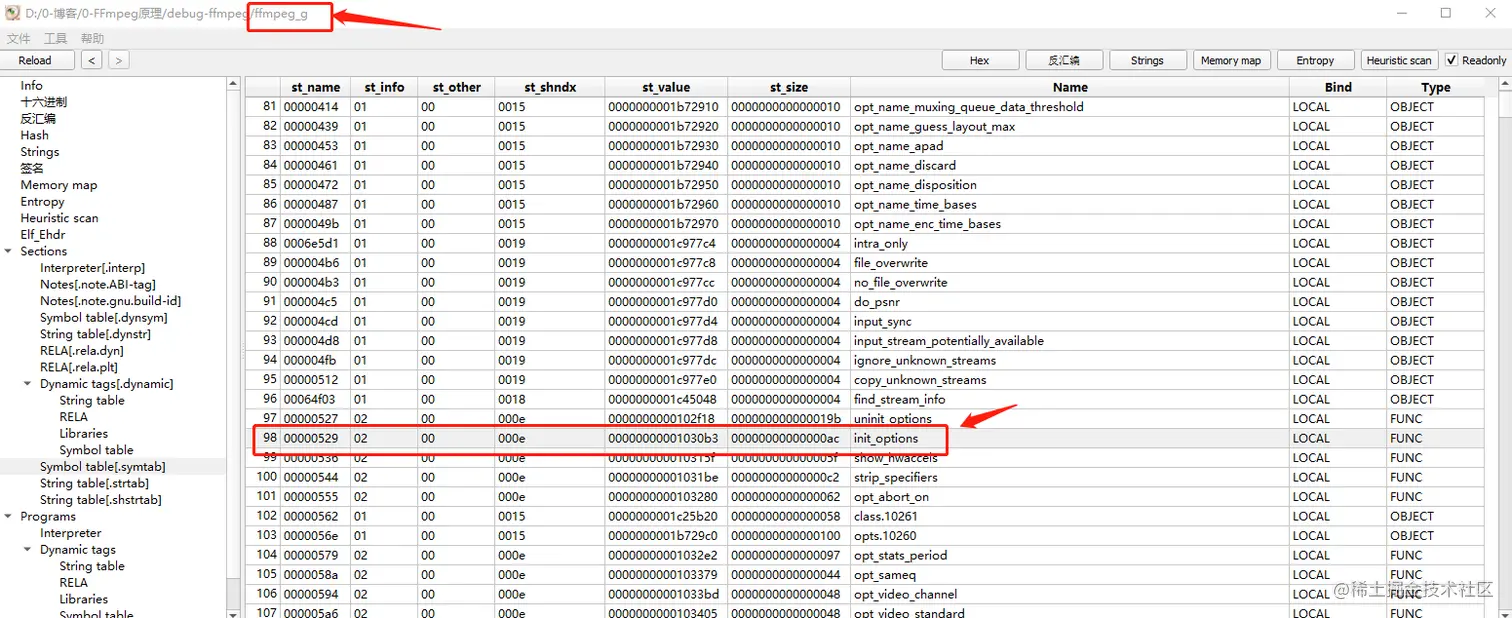Viewport: 1512px width, 618px height.
Task: Select the opt_abort_on name cell
Action: click(1070, 497)
